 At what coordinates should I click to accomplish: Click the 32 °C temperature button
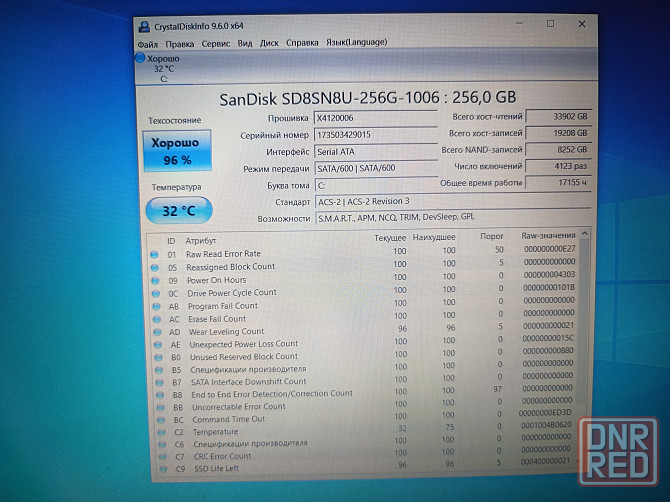point(179,211)
